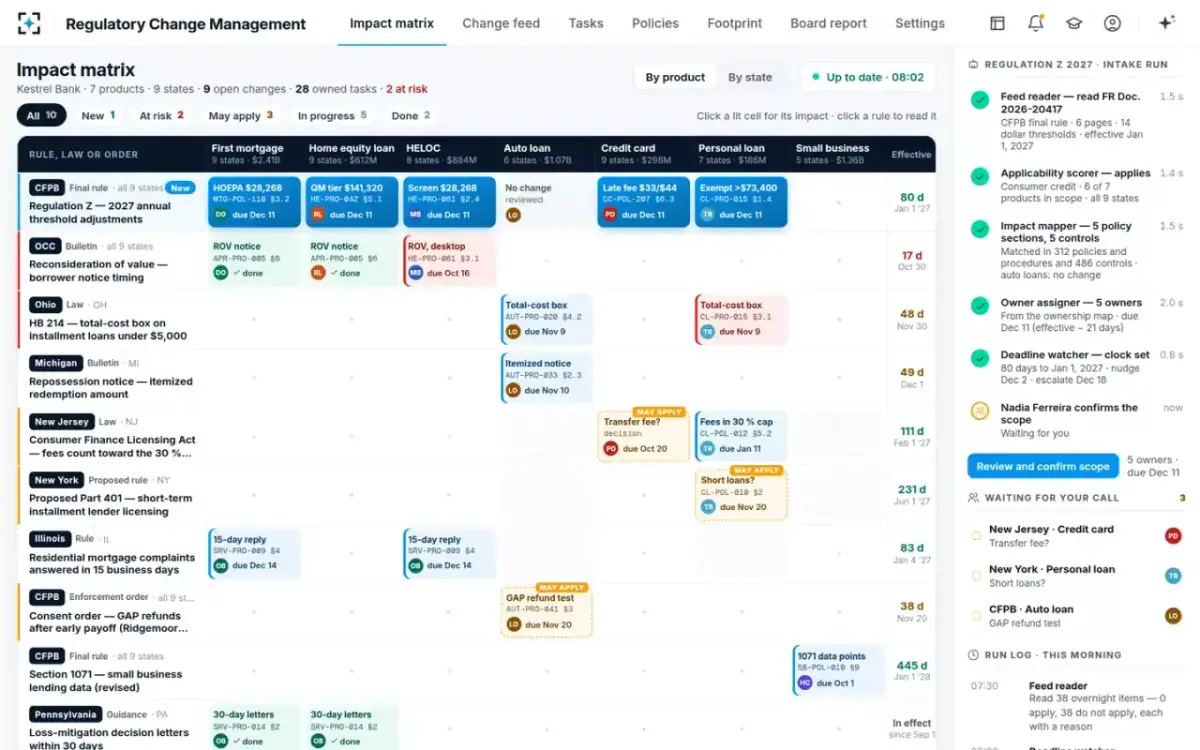Image resolution: width=1200 pixels, height=750 pixels.
Task: Open the Settings tab
Action: tap(920, 23)
